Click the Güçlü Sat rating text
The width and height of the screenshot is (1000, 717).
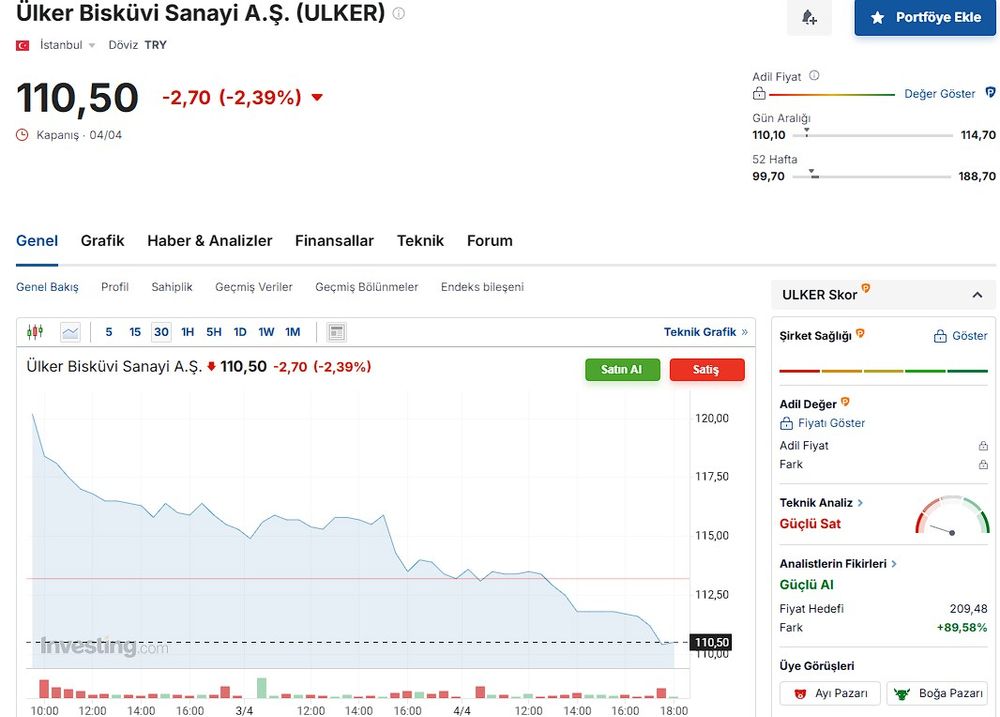(810, 524)
